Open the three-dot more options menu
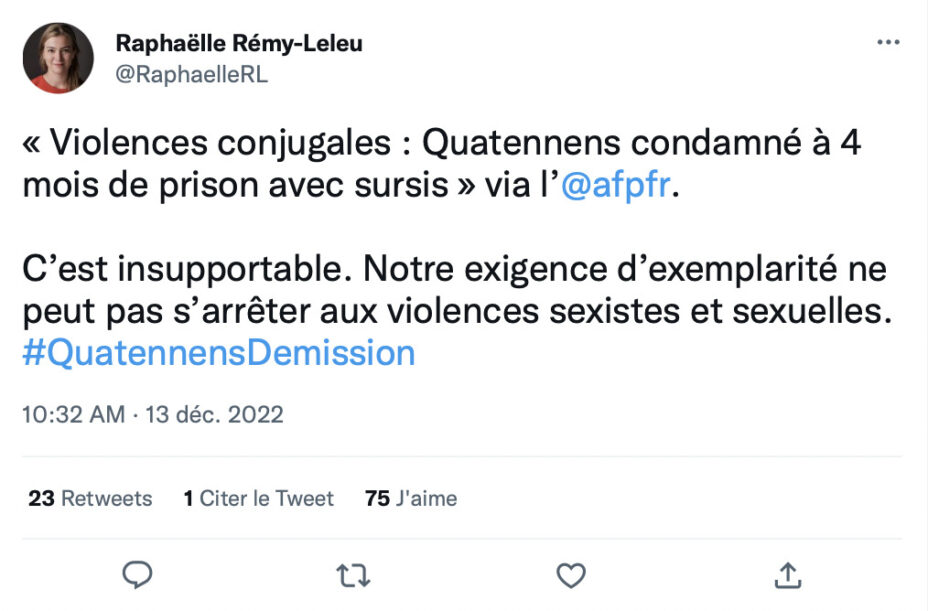This screenshot has width=928, height=611. [x=887, y=43]
